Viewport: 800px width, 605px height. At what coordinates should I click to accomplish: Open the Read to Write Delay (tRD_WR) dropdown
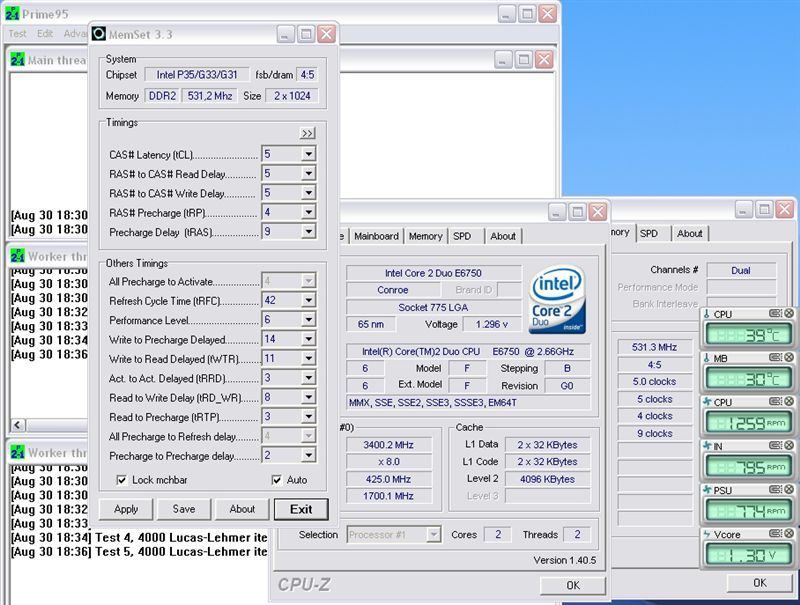point(308,397)
